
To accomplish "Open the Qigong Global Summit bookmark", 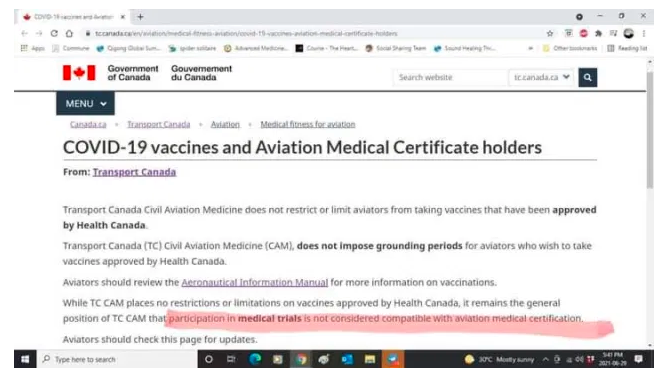I will (x=129, y=48).
